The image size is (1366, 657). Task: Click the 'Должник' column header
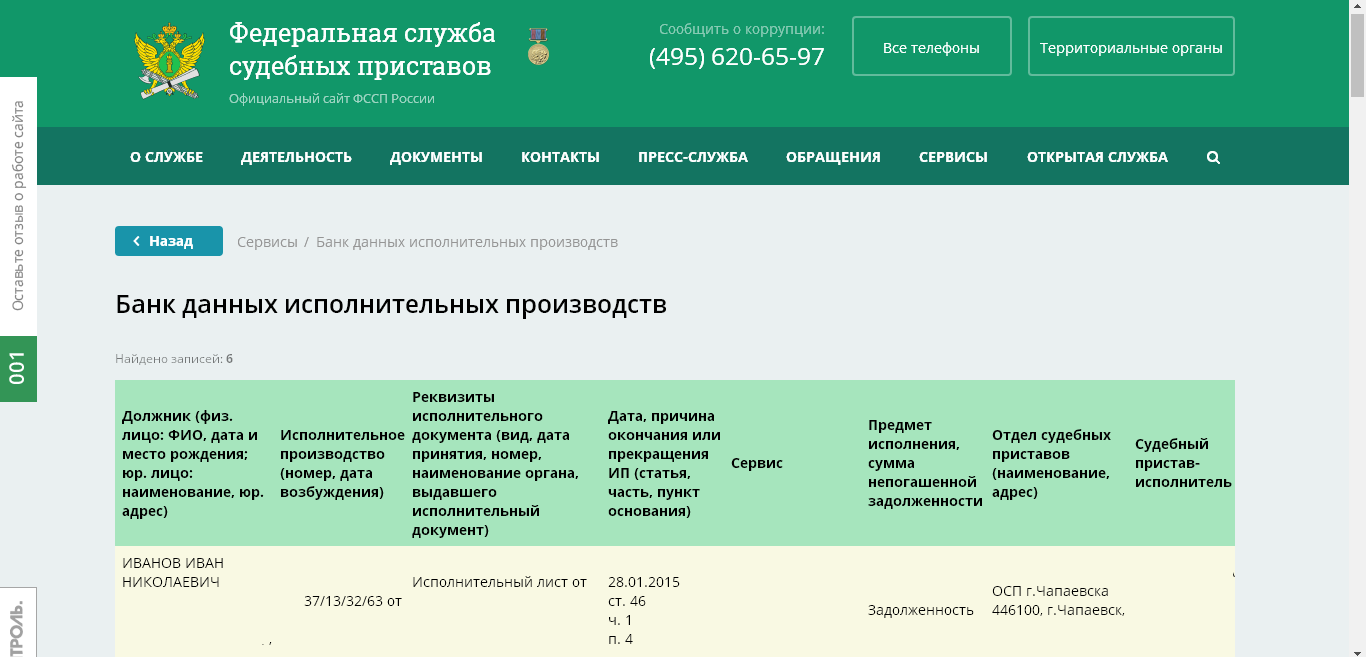point(193,463)
